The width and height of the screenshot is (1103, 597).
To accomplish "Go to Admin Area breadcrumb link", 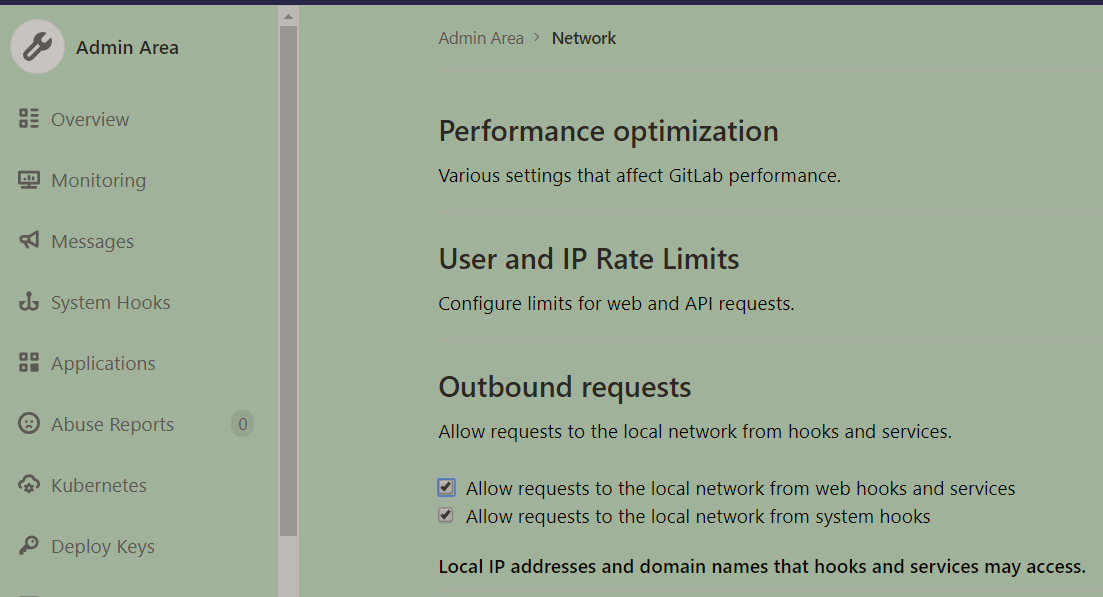I will (481, 38).
